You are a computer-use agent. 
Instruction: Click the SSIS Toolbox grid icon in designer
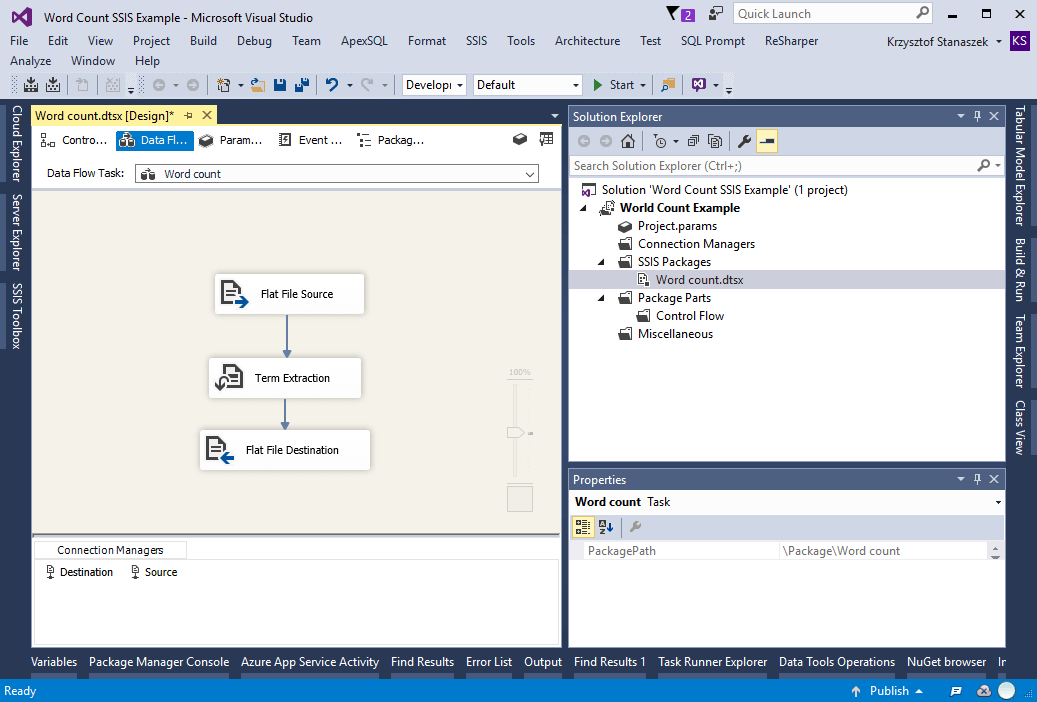546,139
